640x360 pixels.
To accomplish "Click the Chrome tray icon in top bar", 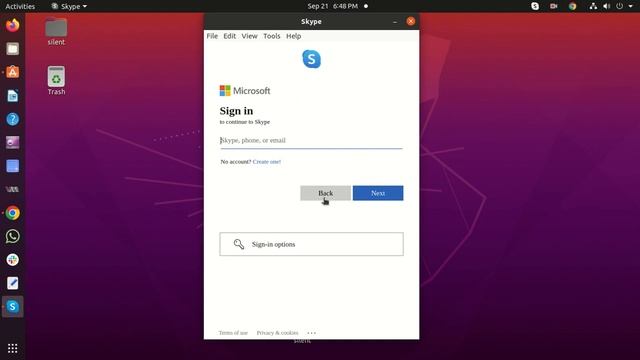I will point(573,6).
